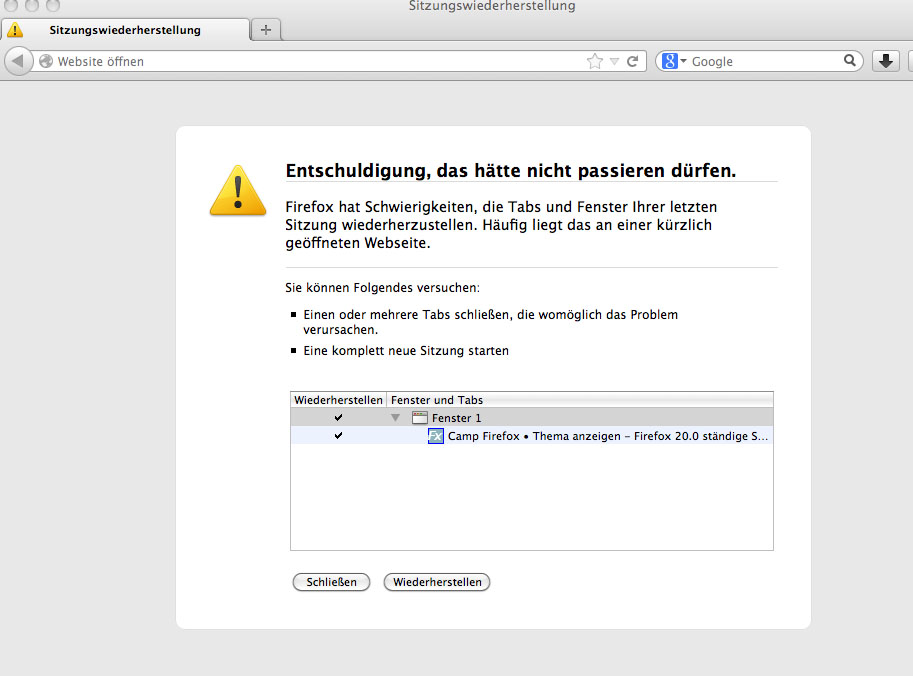Open the Downloads arrow button
Screen dimensions: 913x676
click(886, 61)
